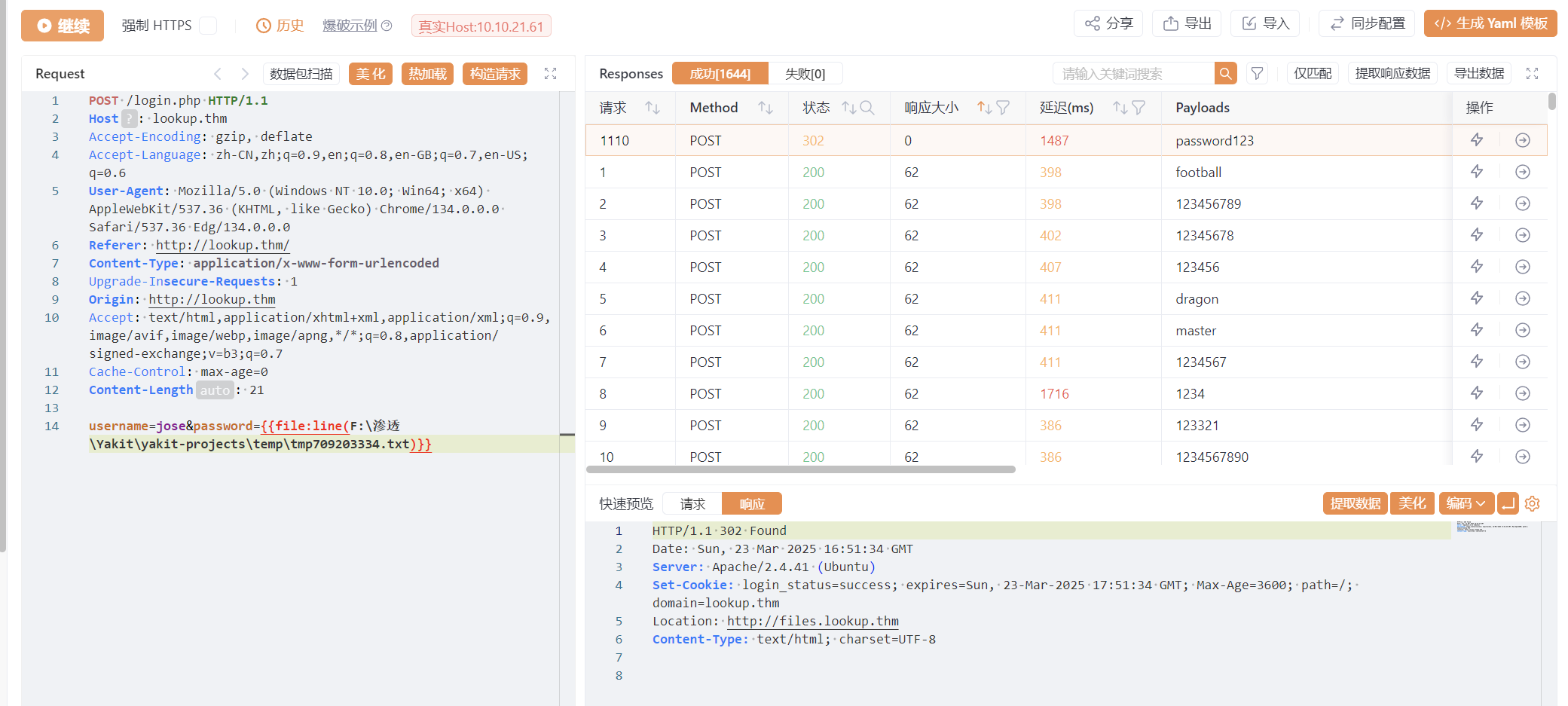
Task: Click the 构造请求 build request button
Action: [495, 74]
